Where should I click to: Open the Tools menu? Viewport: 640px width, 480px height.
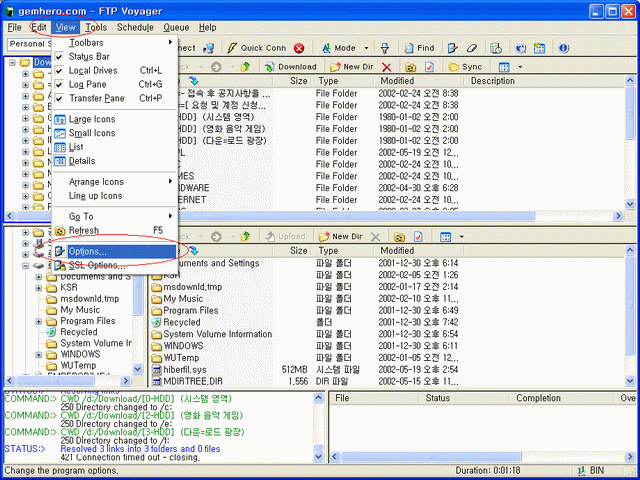pyautogui.click(x=96, y=27)
